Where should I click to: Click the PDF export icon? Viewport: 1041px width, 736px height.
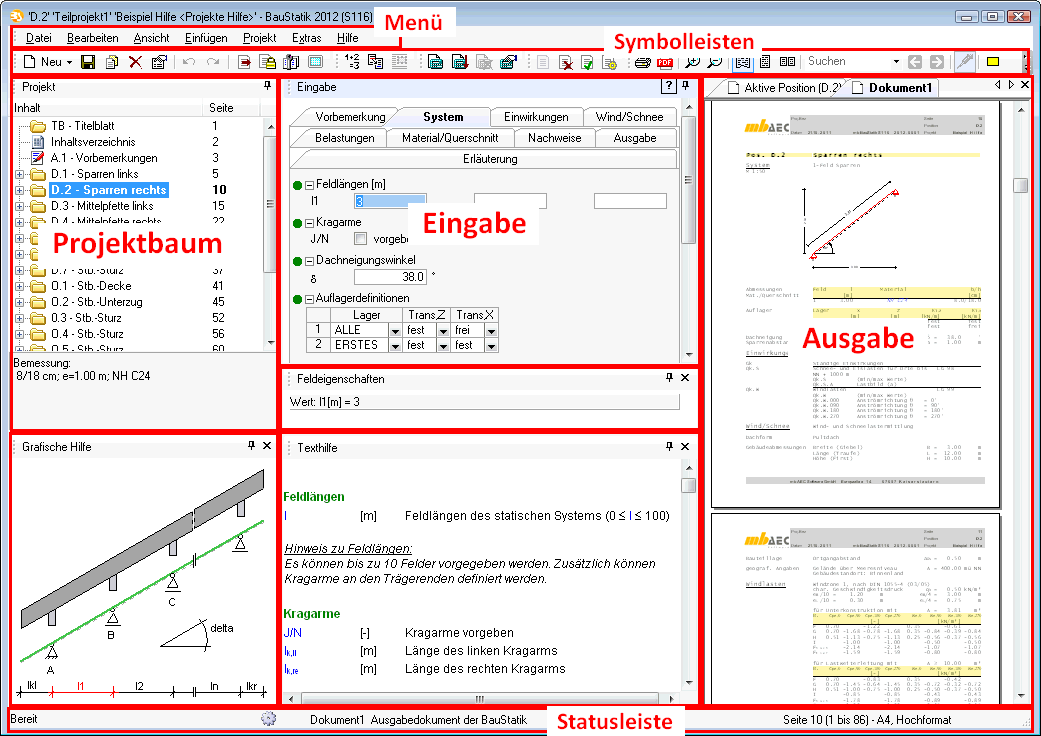tap(665, 62)
